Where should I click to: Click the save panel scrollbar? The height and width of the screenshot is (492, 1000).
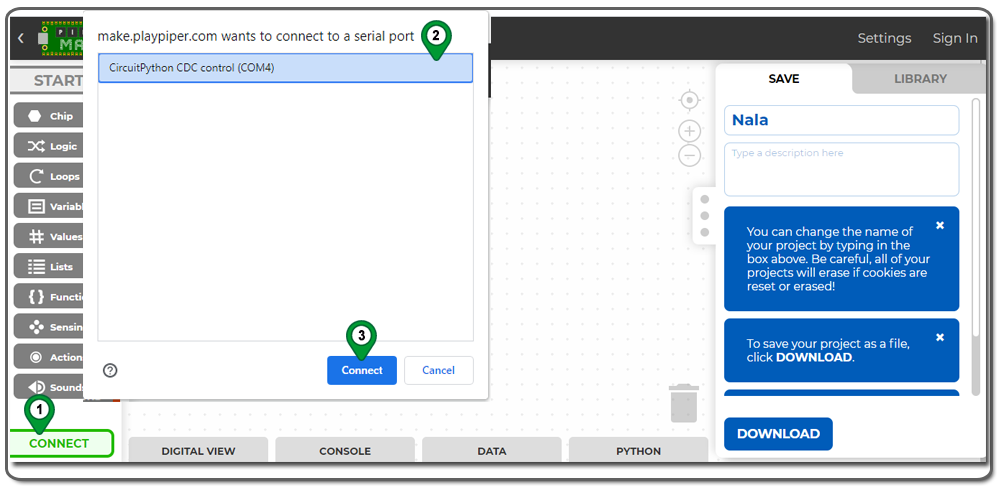[x=974, y=217]
